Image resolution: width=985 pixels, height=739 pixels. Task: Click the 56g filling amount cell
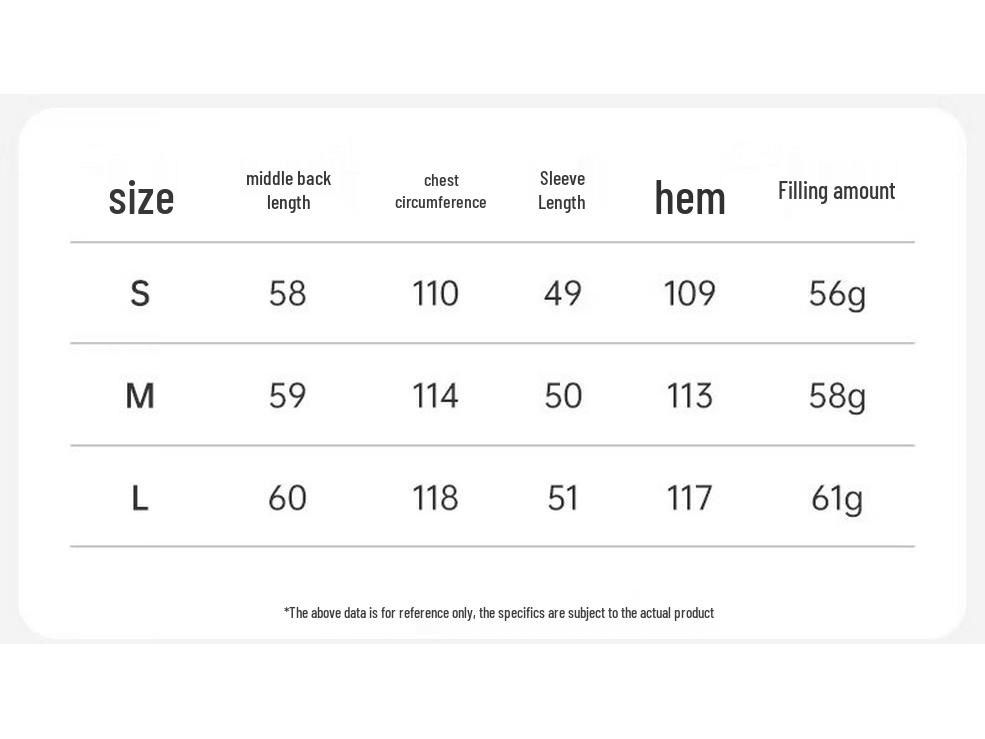click(837, 294)
